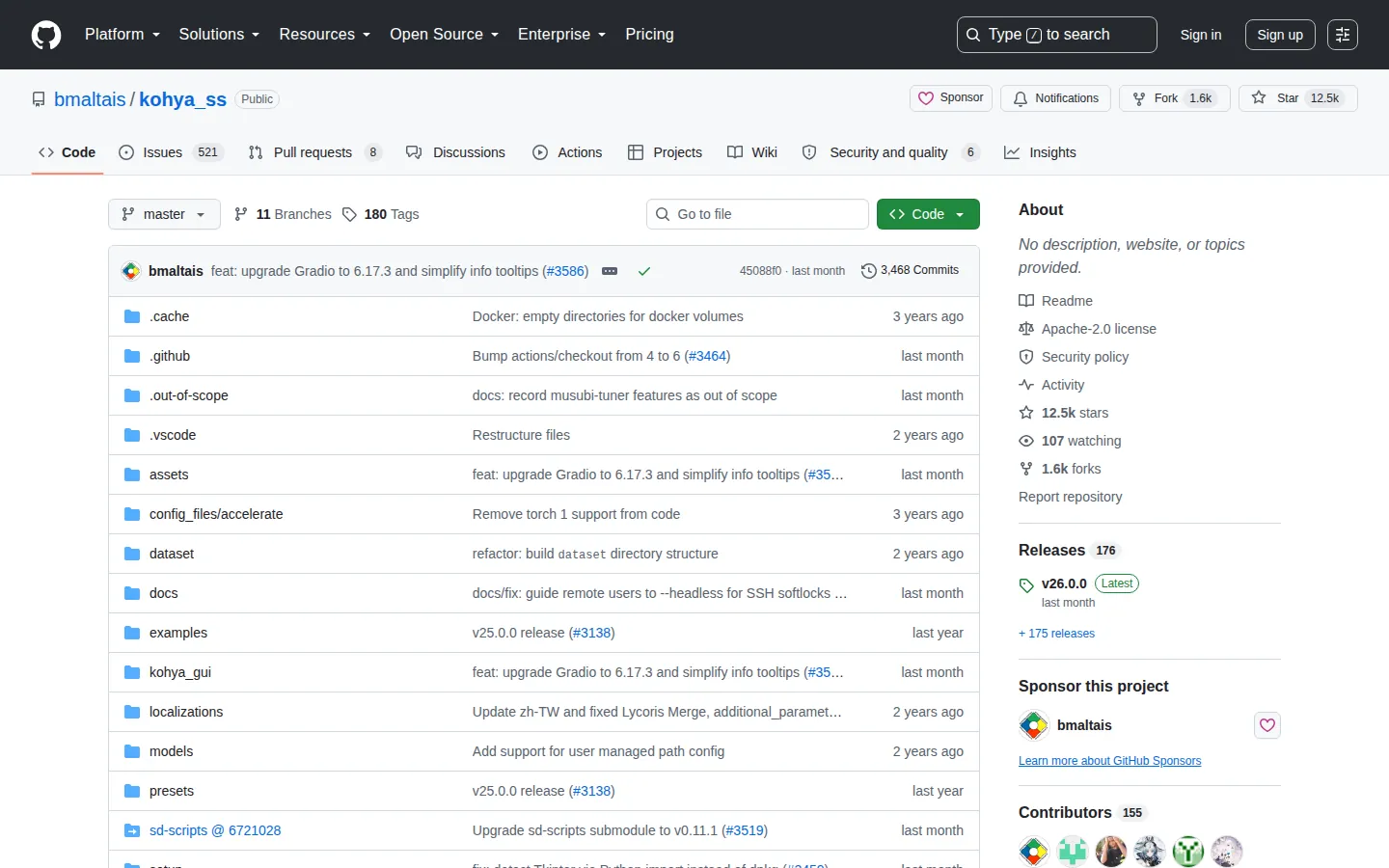
Task: Expand the Resources menu
Action: 325,35
